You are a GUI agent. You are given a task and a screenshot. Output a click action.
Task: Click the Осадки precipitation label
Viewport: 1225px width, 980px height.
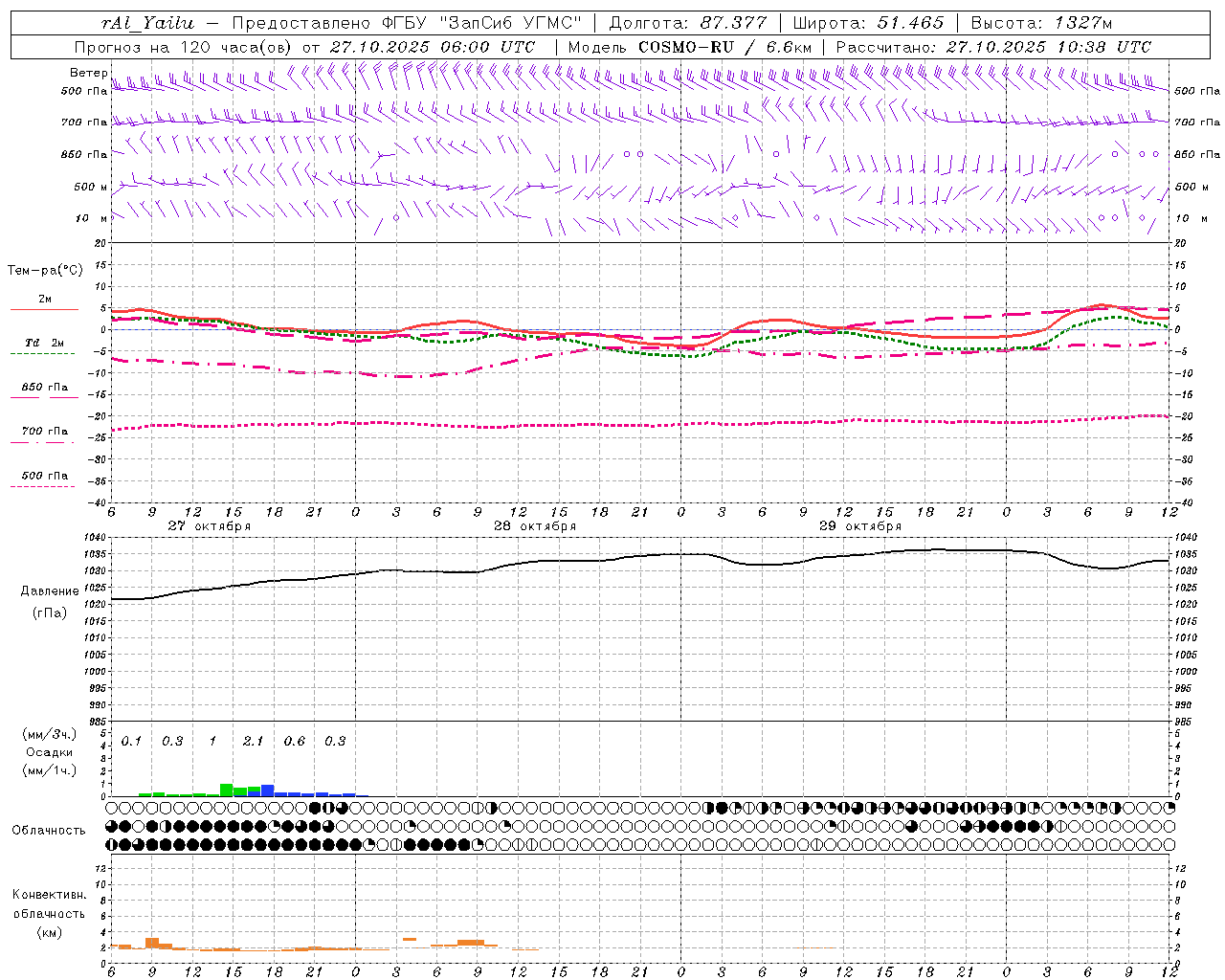[50, 752]
